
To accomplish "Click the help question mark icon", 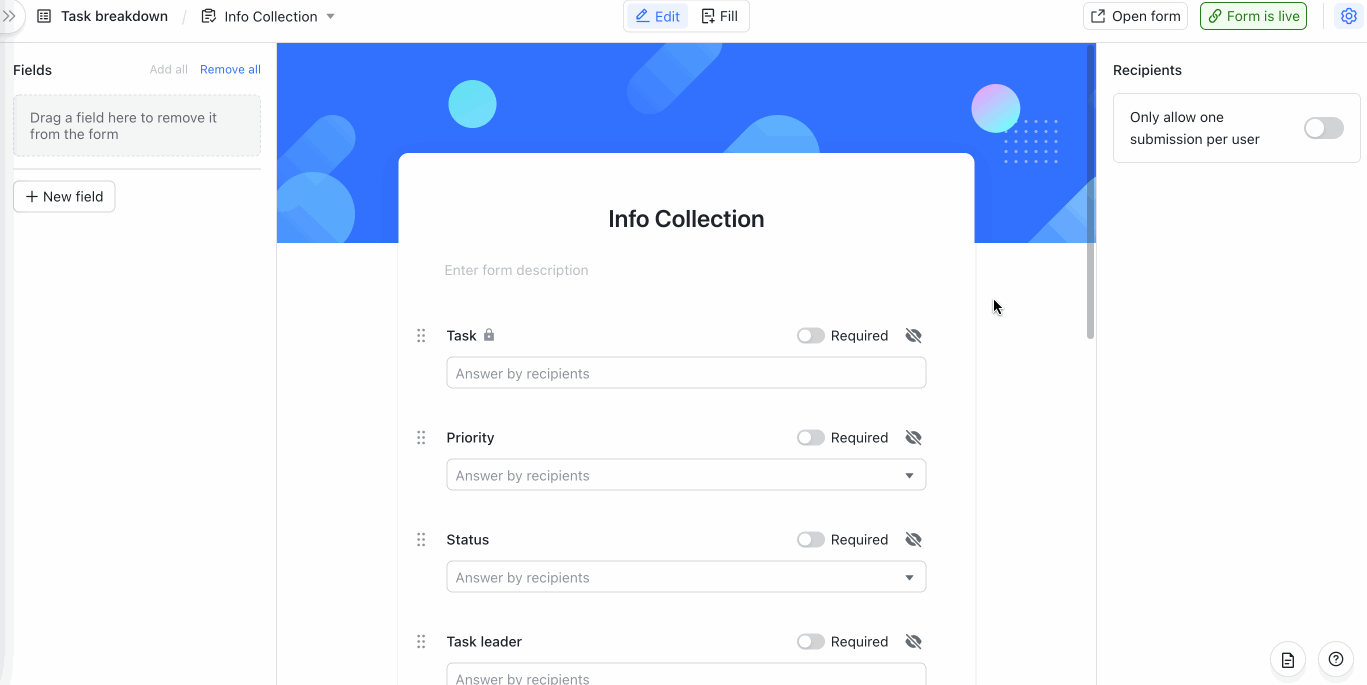I will (1336, 659).
